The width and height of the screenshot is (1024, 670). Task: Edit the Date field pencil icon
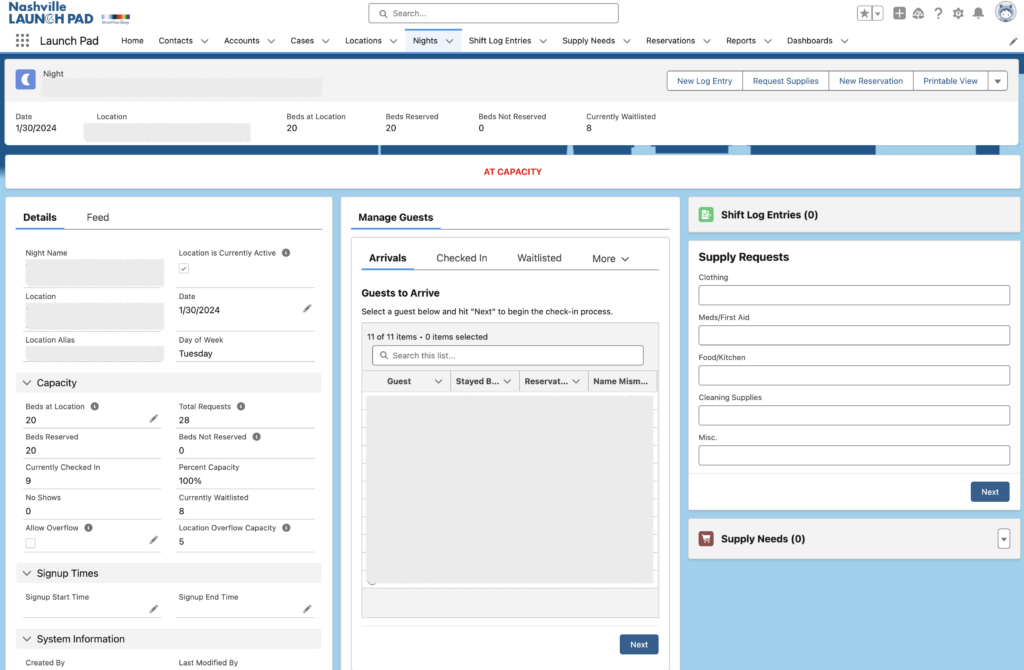307,308
